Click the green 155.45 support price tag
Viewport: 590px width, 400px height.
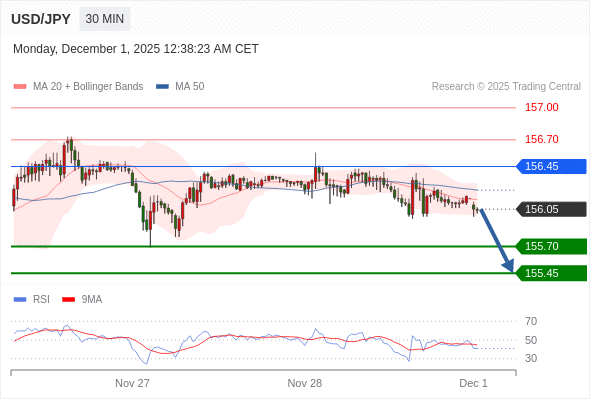pyautogui.click(x=551, y=273)
